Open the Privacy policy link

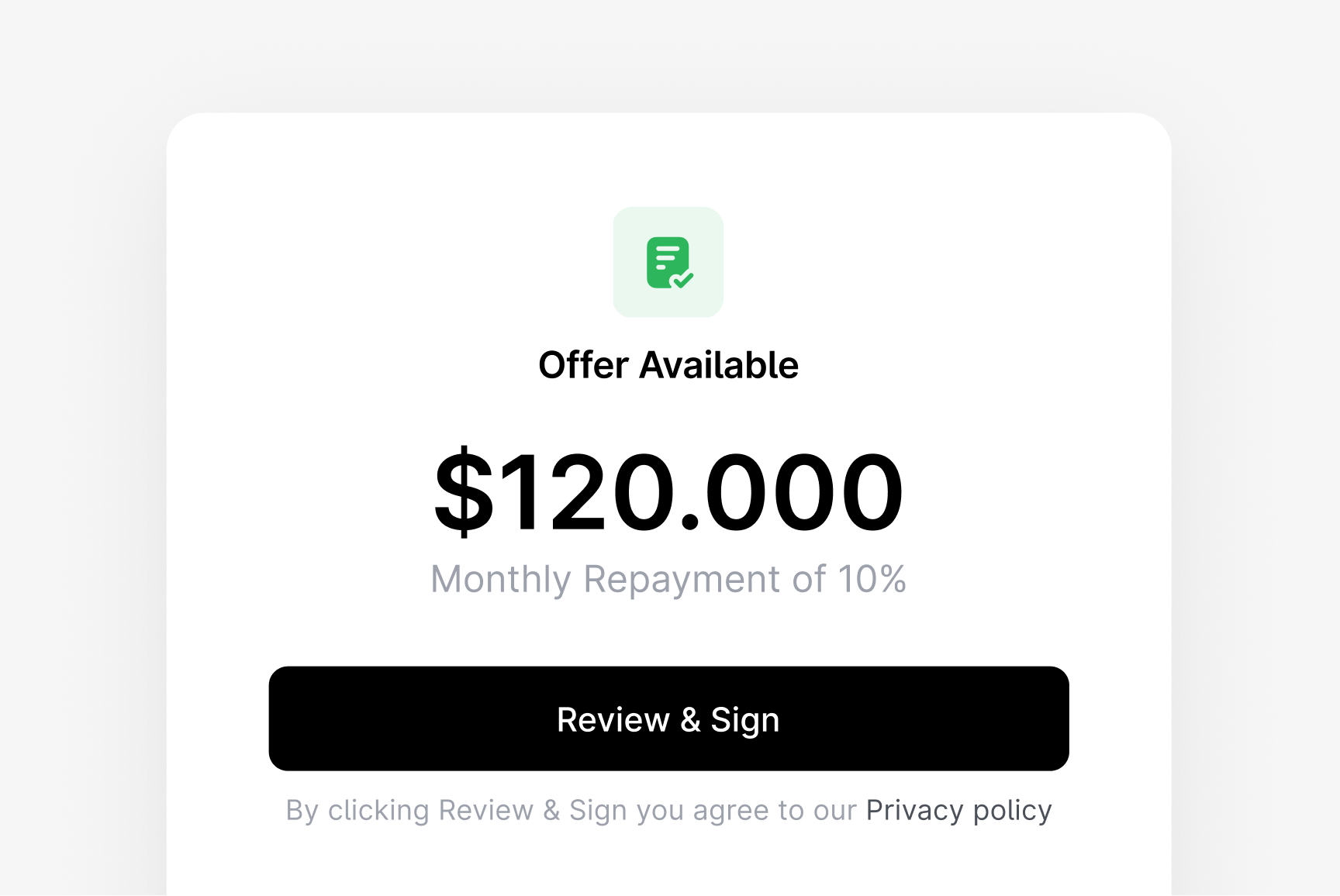[x=958, y=809]
